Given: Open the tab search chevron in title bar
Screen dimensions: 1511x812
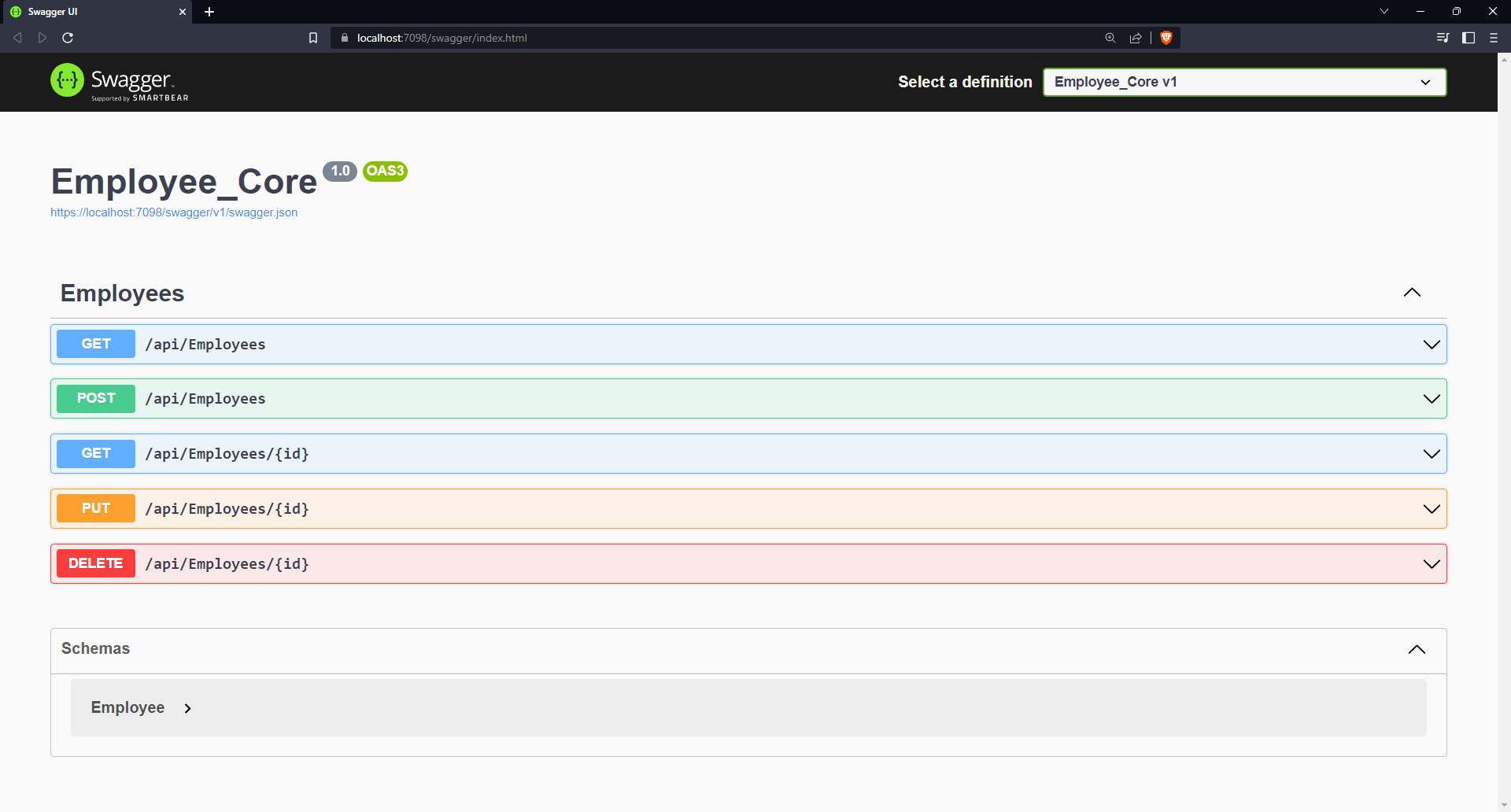Looking at the screenshot, I should pos(1384,11).
